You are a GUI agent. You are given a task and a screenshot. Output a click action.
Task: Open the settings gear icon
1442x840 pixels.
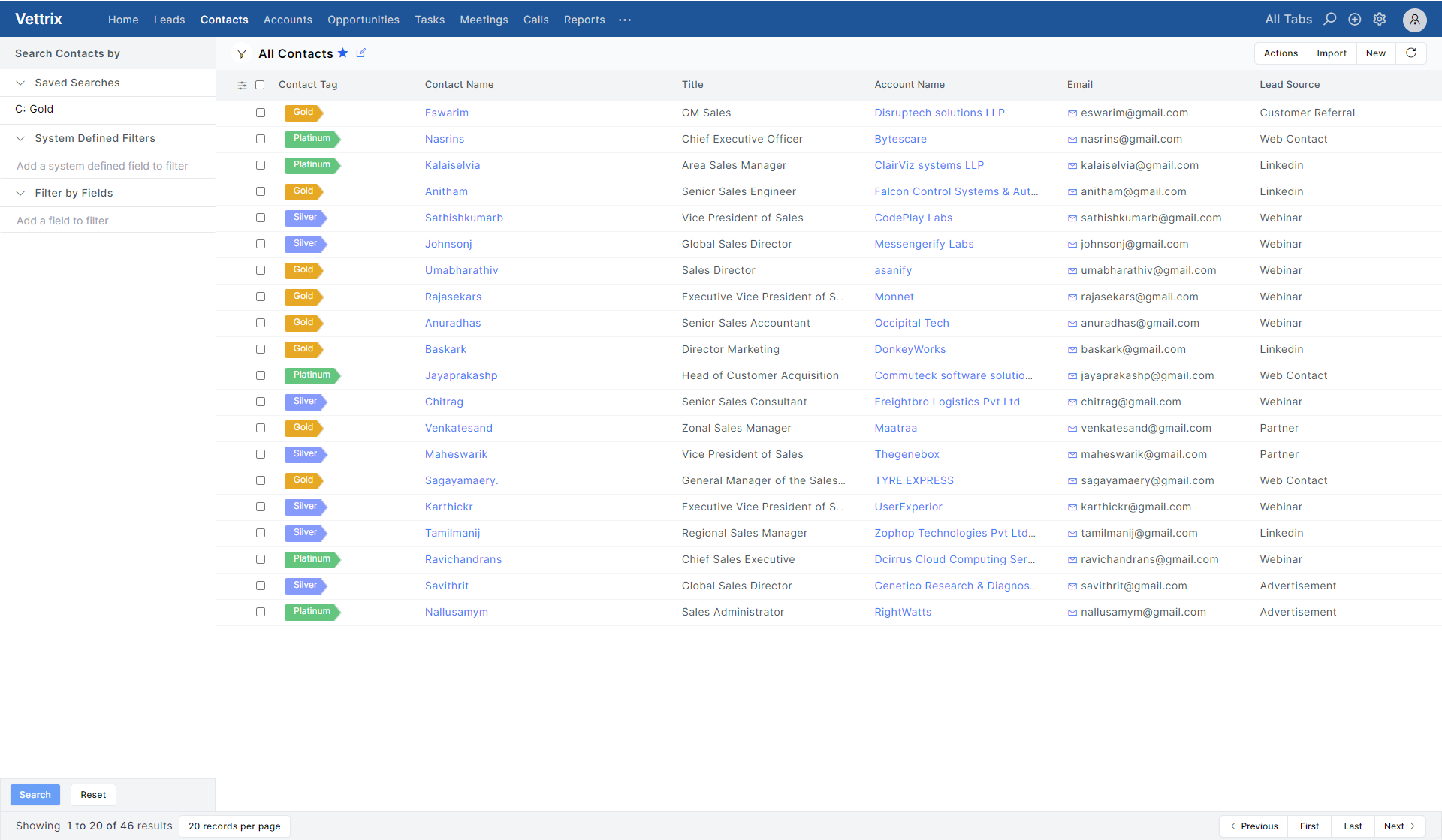coord(1380,19)
